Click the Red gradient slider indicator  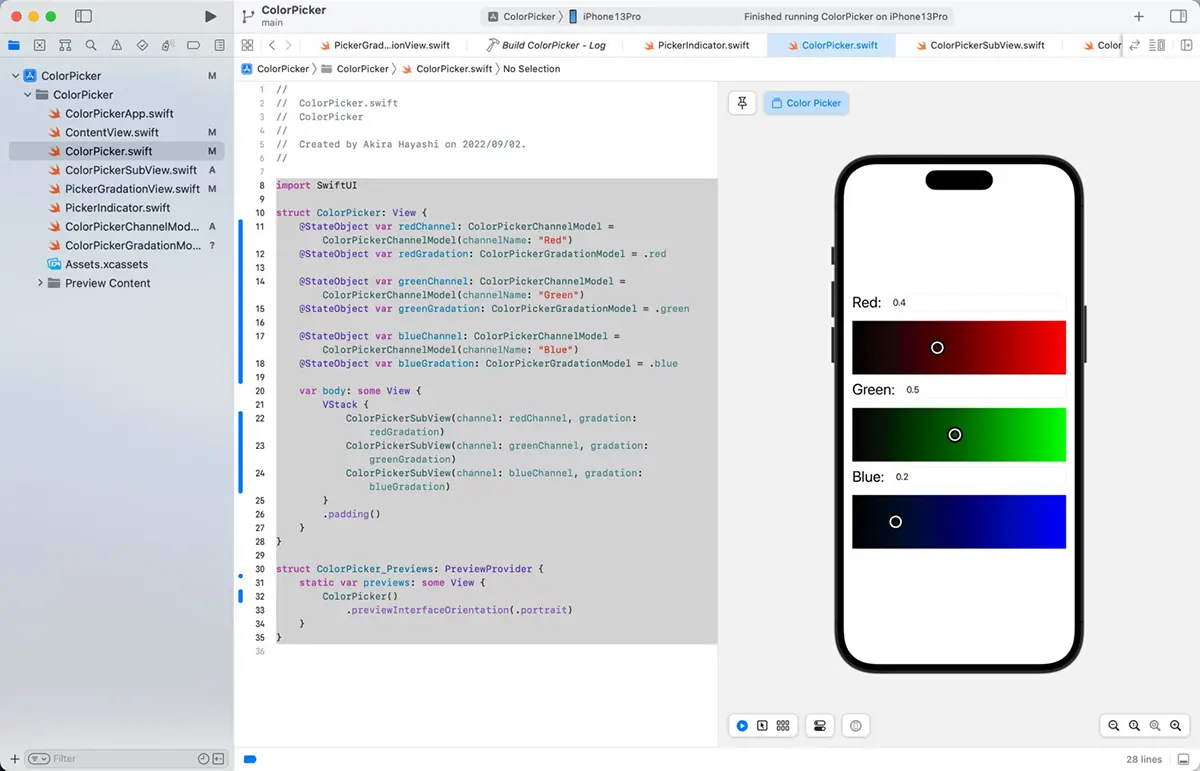tap(937, 348)
